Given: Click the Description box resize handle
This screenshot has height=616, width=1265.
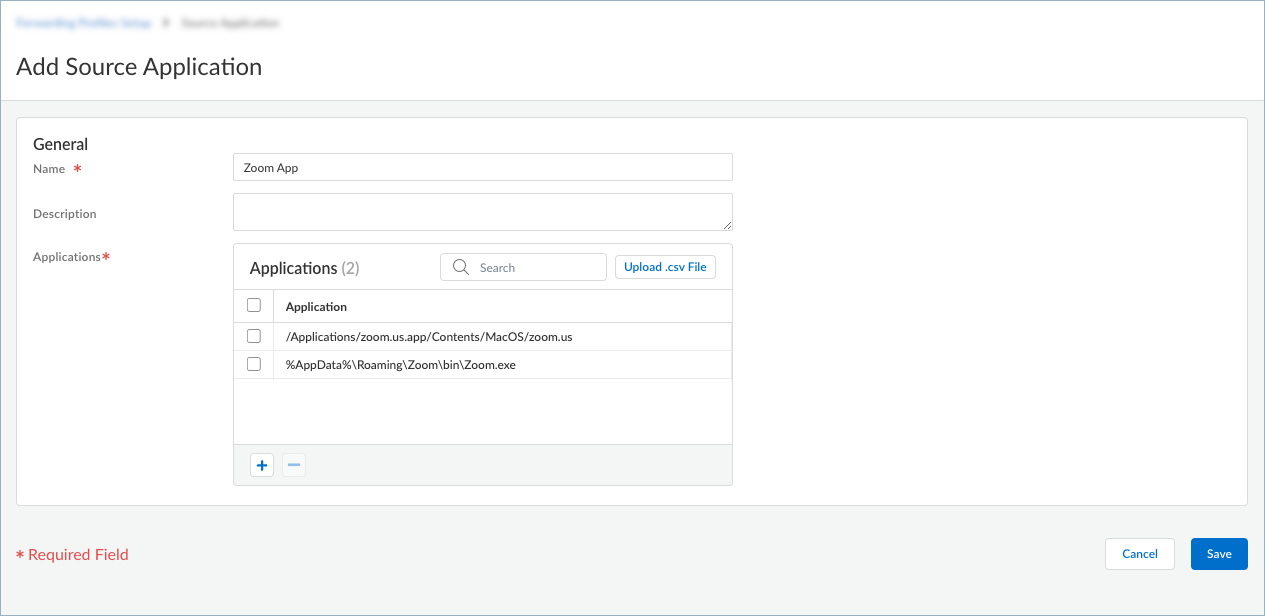Looking at the screenshot, I should pyautogui.click(x=726, y=224).
